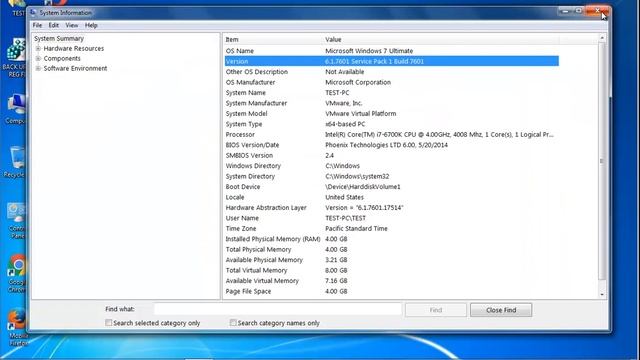Image resolution: width=640 pixels, height=360 pixels.
Task: Click the Computer desktop icon
Action: [16, 109]
